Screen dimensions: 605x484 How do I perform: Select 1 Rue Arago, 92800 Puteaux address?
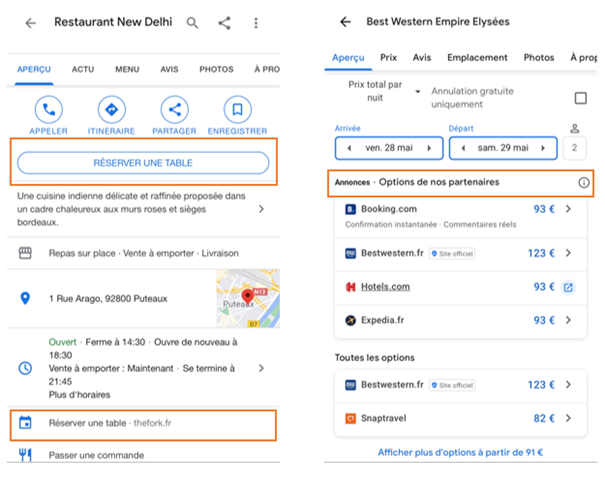pyautogui.click(x=108, y=299)
